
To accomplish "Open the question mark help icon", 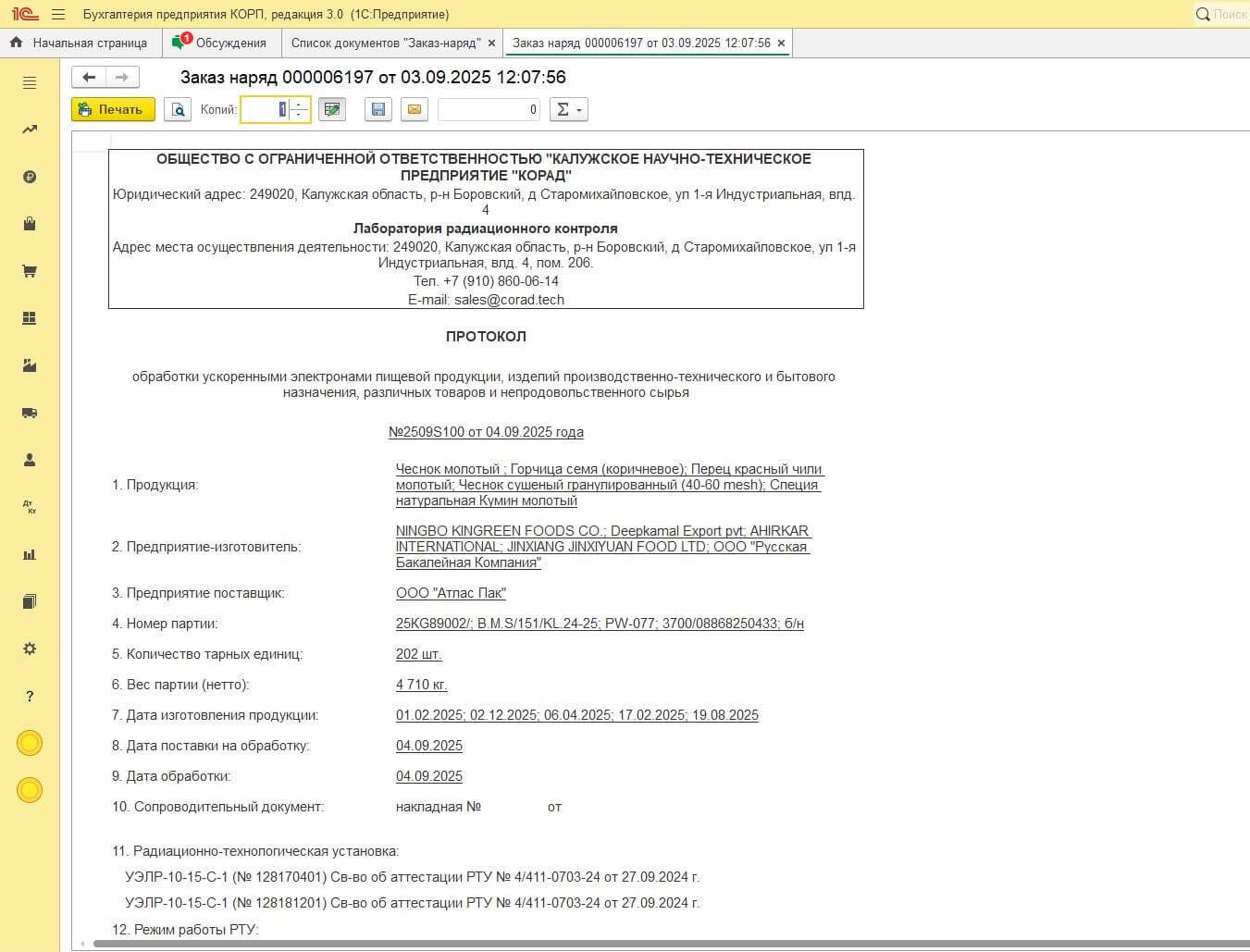I will coord(30,696).
